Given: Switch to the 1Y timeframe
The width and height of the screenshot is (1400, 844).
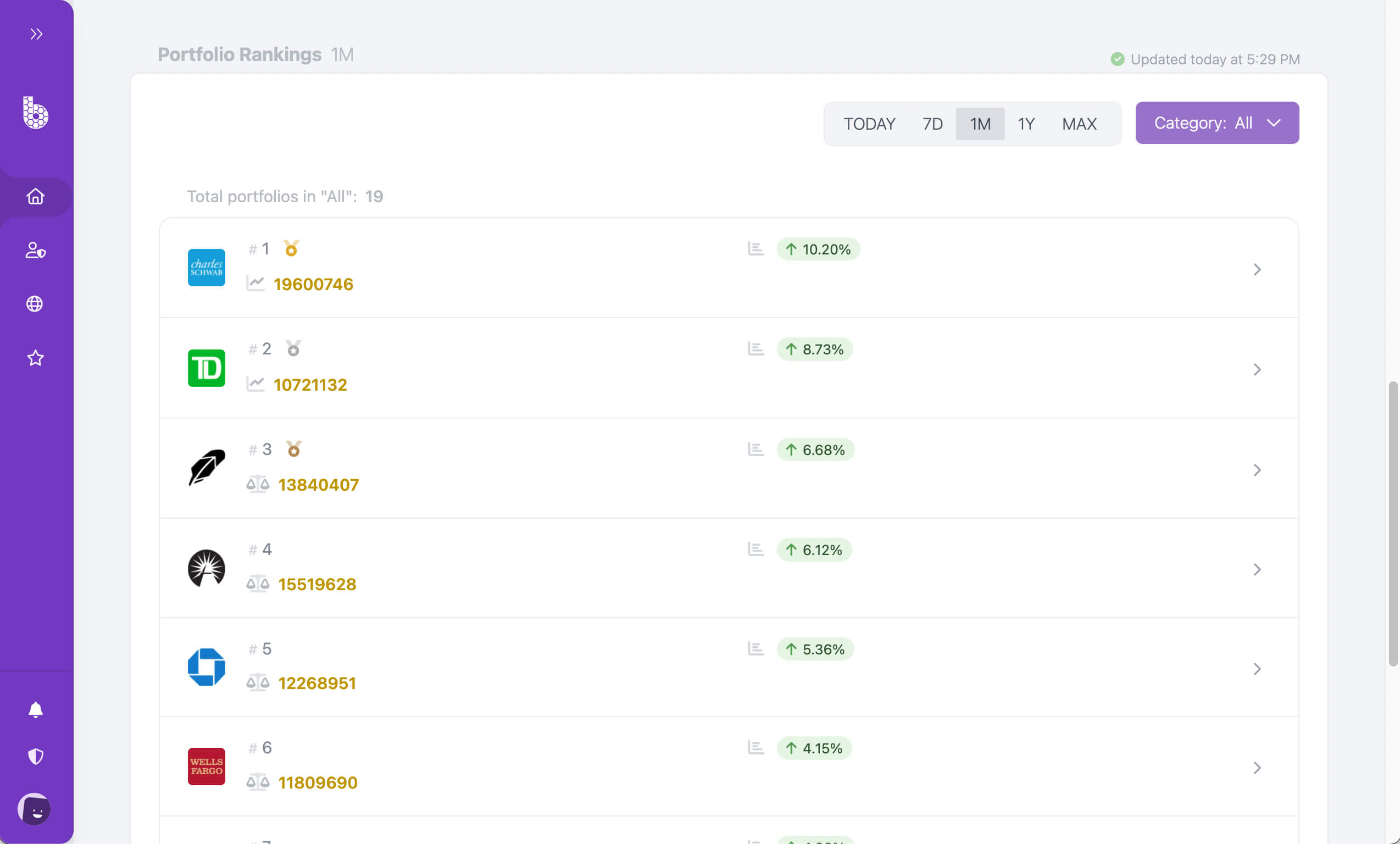Looking at the screenshot, I should (x=1026, y=123).
